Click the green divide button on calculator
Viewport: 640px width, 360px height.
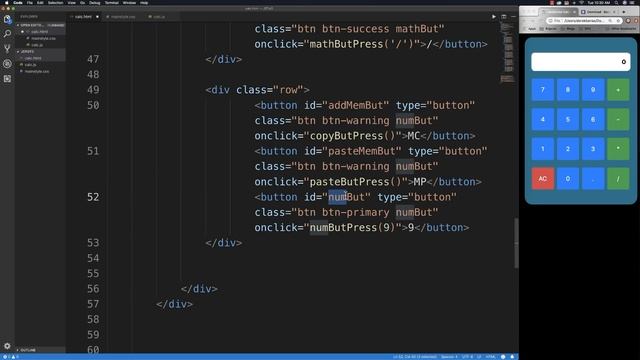click(618, 178)
